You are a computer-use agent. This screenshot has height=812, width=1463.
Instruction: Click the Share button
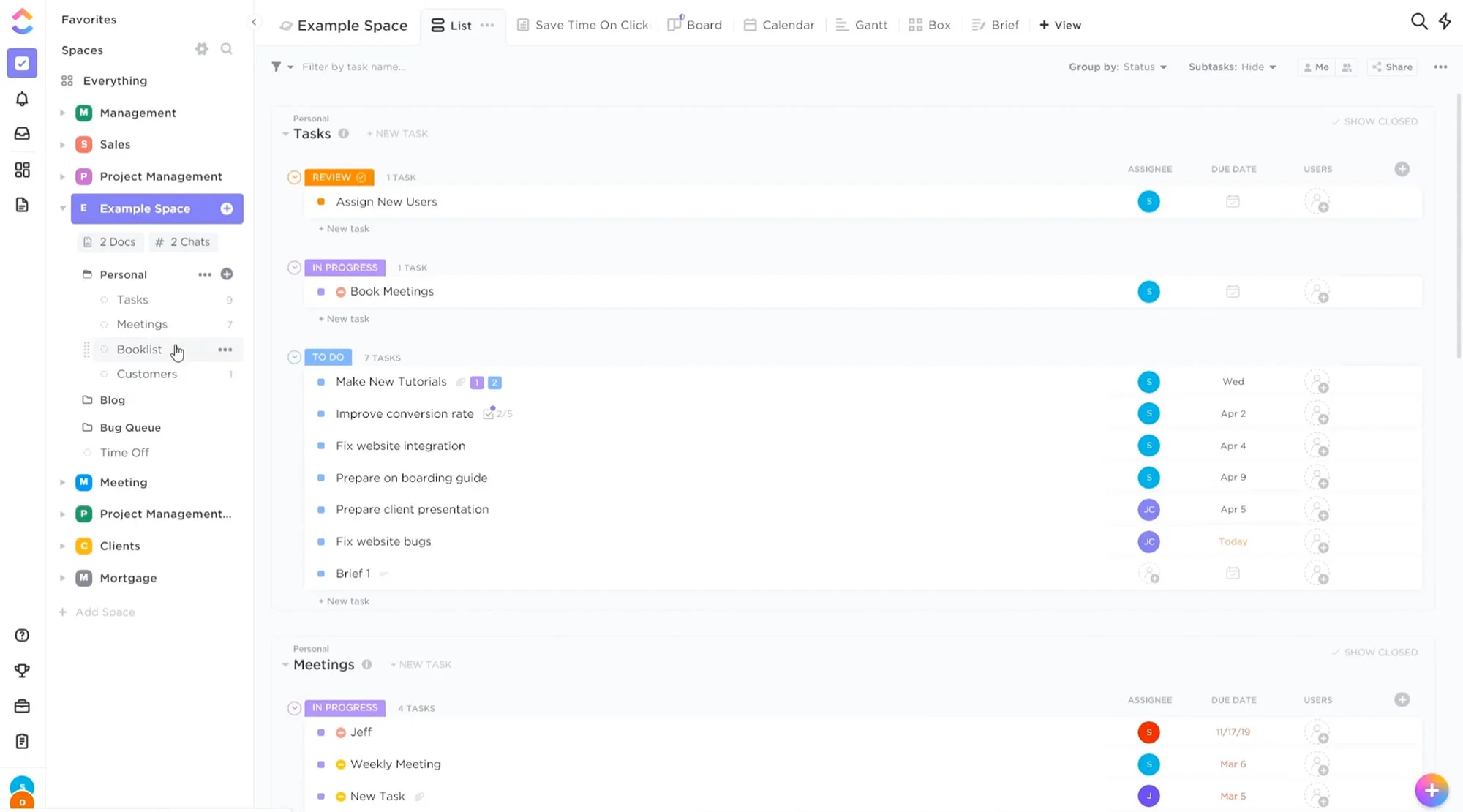tap(1392, 67)
